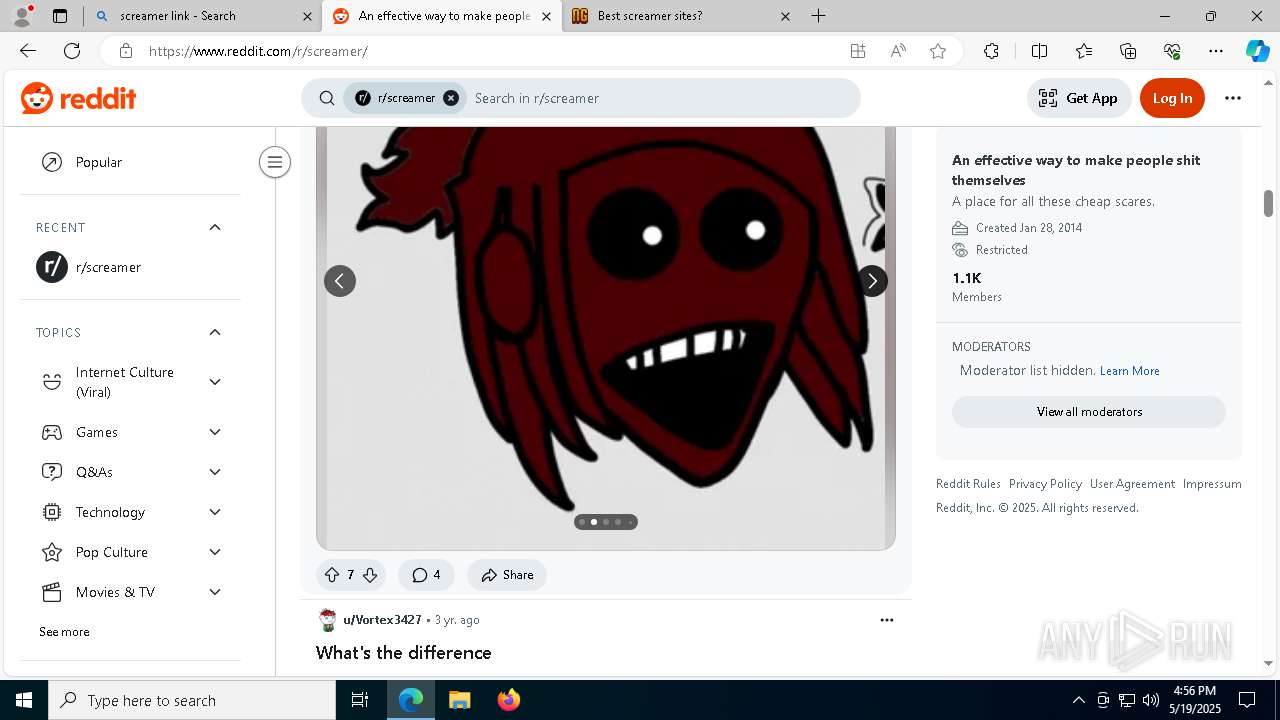Refresh the page with the reload icon

click(x=72, y=51)
